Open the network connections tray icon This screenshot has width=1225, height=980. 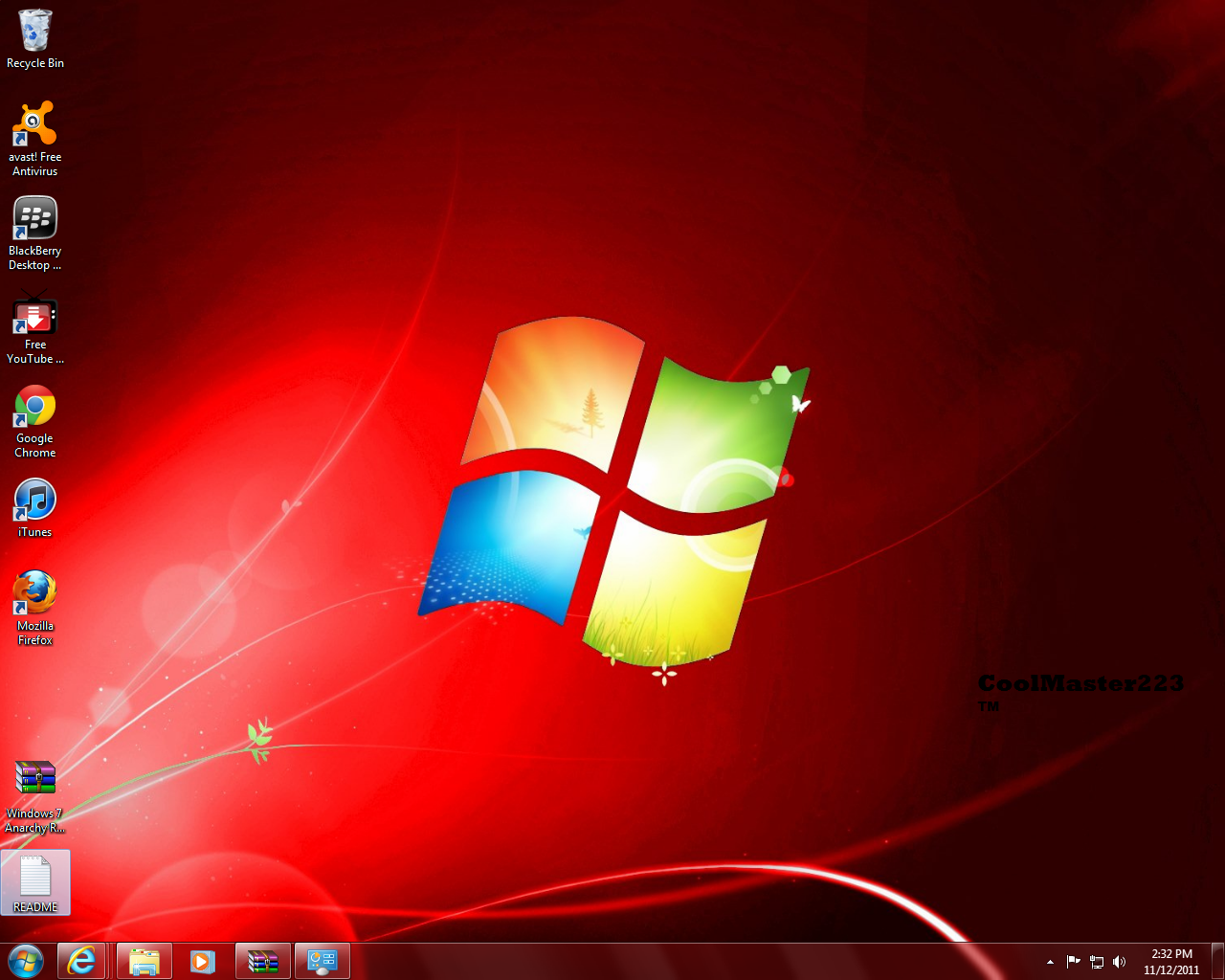(1097, 961)
